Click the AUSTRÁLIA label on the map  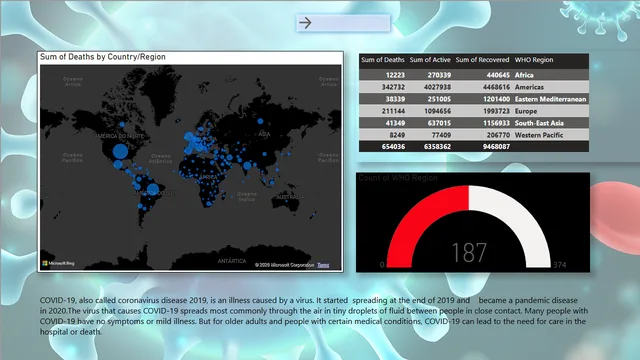coord(290,197)
